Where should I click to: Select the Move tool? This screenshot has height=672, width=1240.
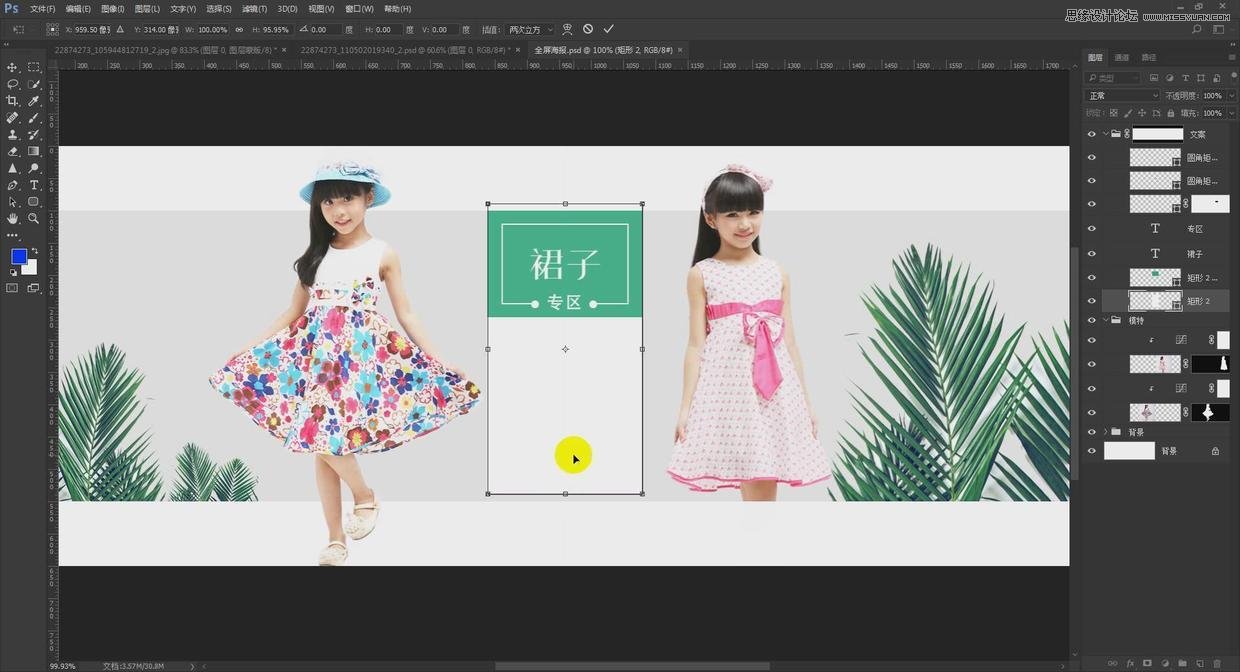[13, 67]
